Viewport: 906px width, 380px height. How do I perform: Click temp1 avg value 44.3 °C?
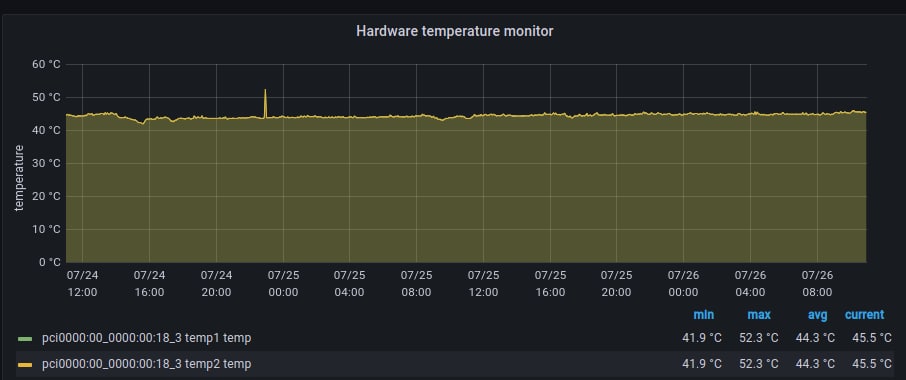pyautogui.click(x=815, y=338)
